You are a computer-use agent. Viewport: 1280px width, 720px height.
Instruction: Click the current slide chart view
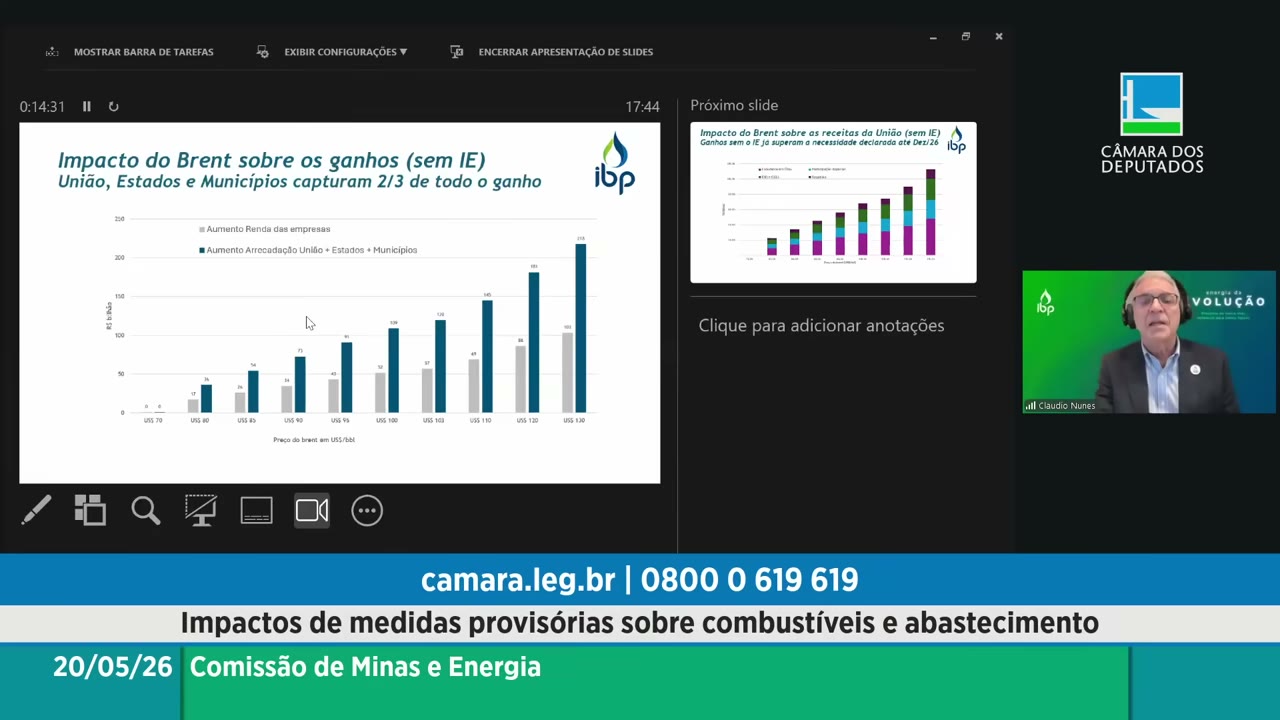coord(340,303)
